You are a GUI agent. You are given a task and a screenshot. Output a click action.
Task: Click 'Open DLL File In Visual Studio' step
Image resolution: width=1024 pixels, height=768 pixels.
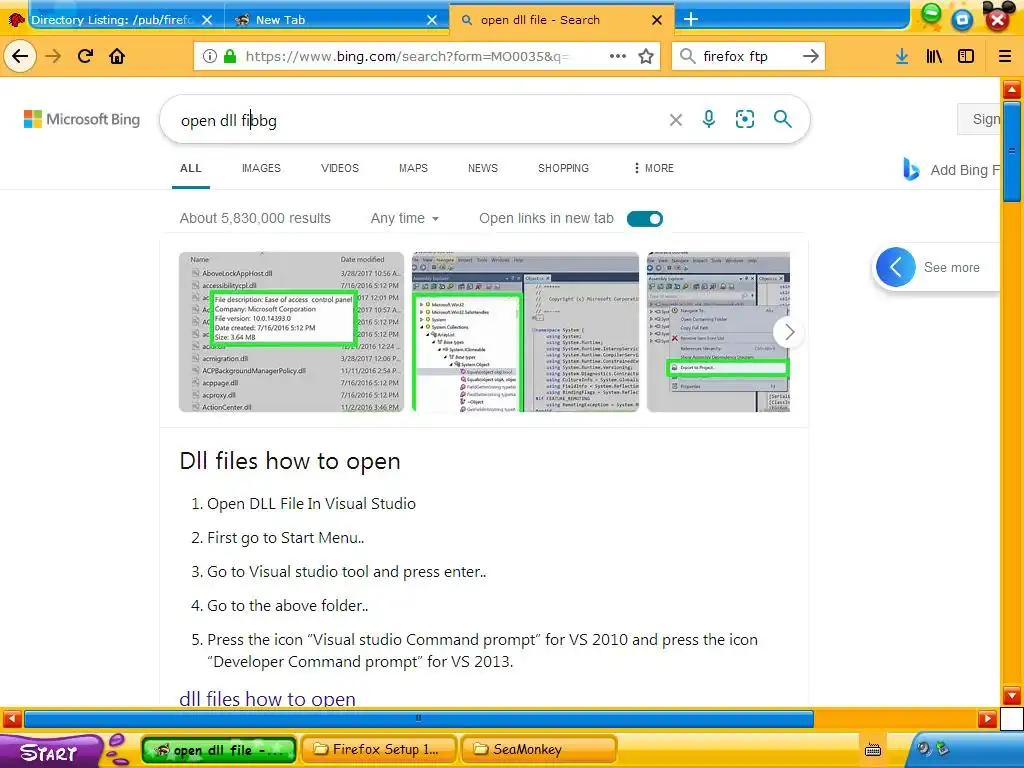tap(311, 504)
